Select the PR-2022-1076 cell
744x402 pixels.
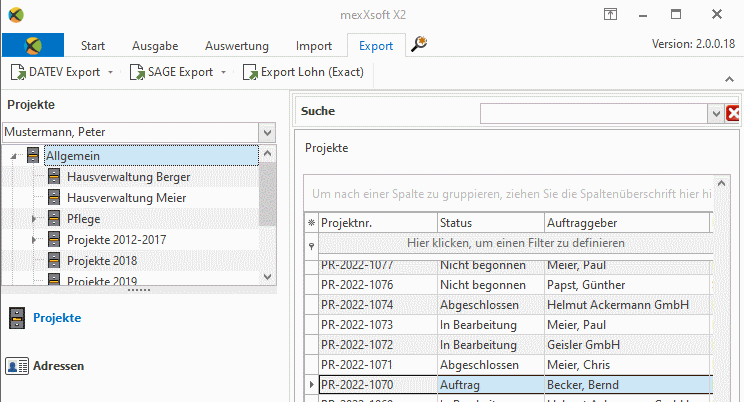tap(378, 285)
